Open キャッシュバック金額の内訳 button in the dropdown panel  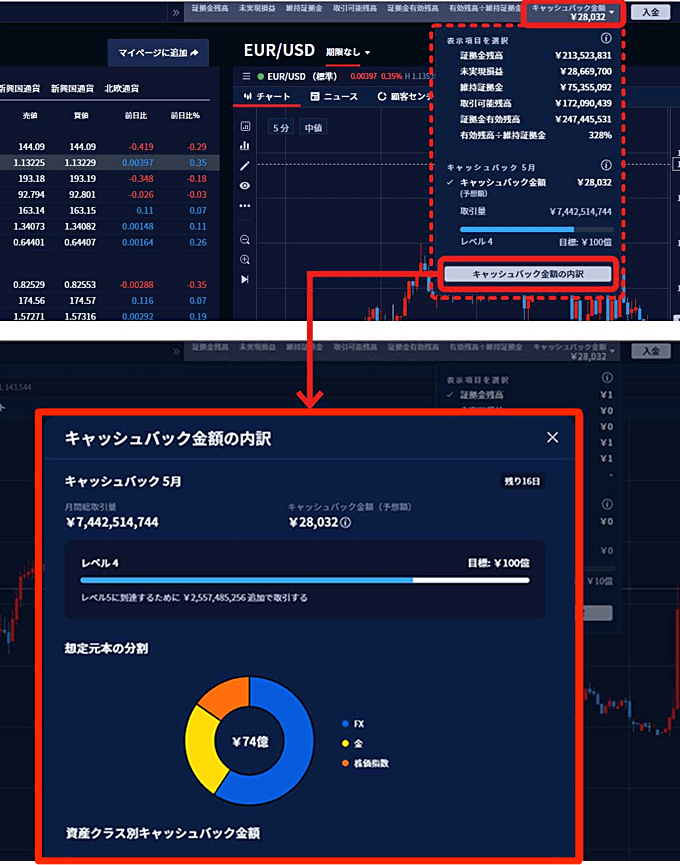528,274
